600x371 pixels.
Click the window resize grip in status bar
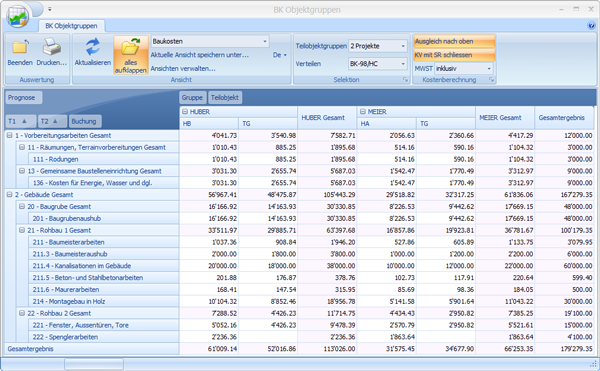click(x=593, y=363)
